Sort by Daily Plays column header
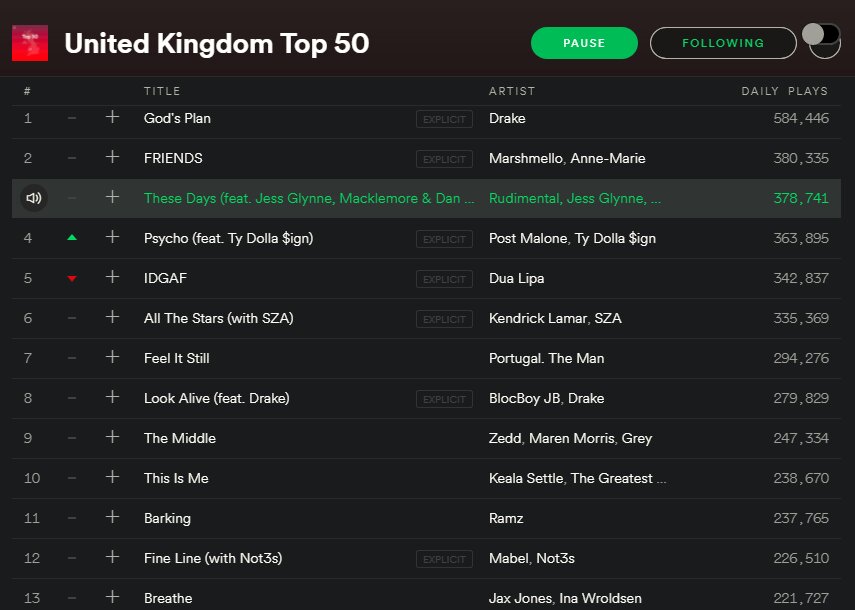 click(x=784, y=91)
